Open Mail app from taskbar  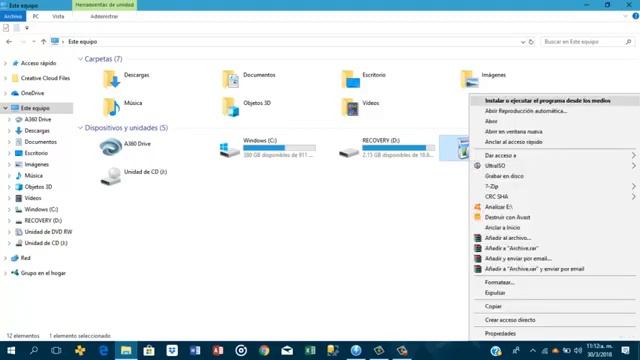coord(287,351)
